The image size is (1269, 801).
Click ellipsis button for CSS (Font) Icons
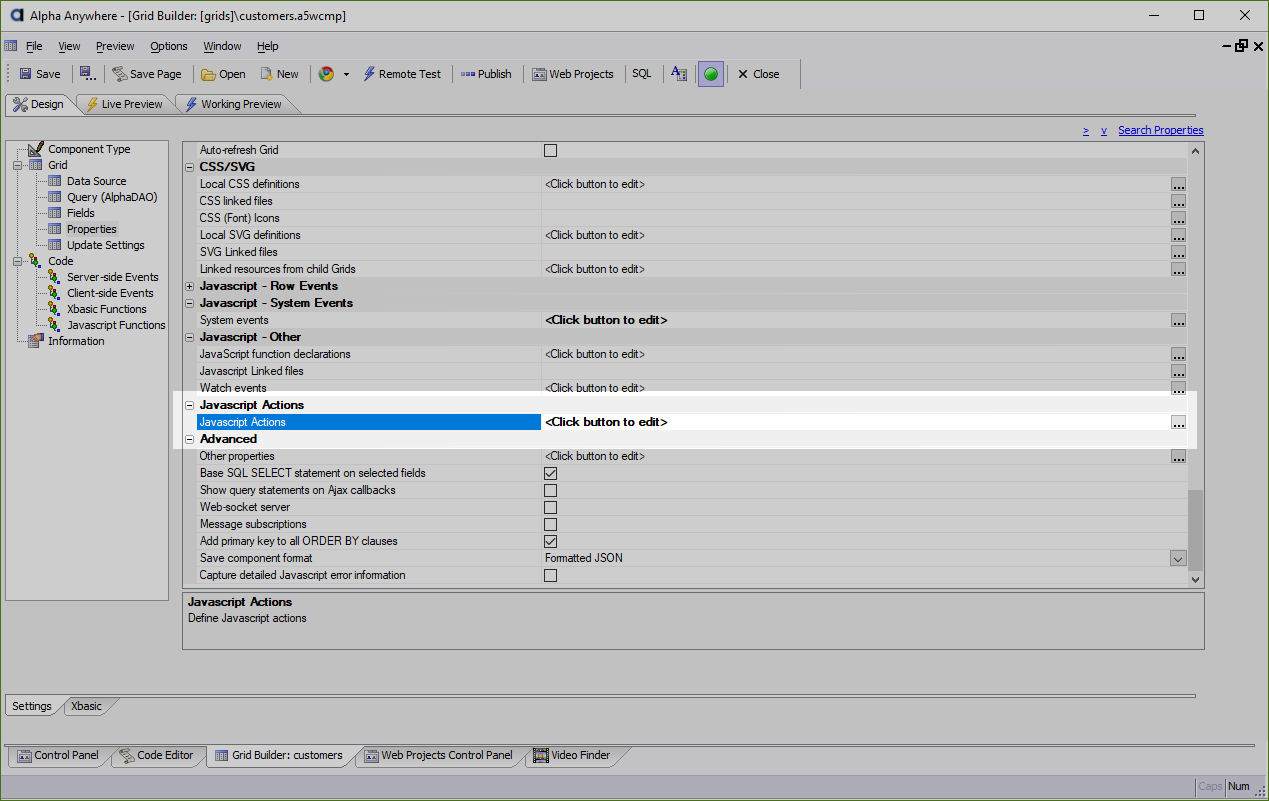point(1179,219)
